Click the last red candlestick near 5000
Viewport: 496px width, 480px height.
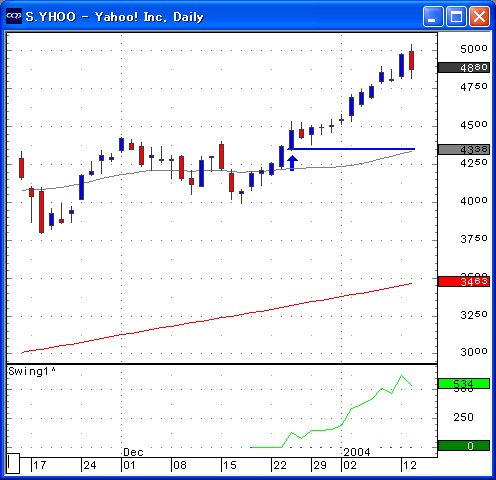(412, 61)
